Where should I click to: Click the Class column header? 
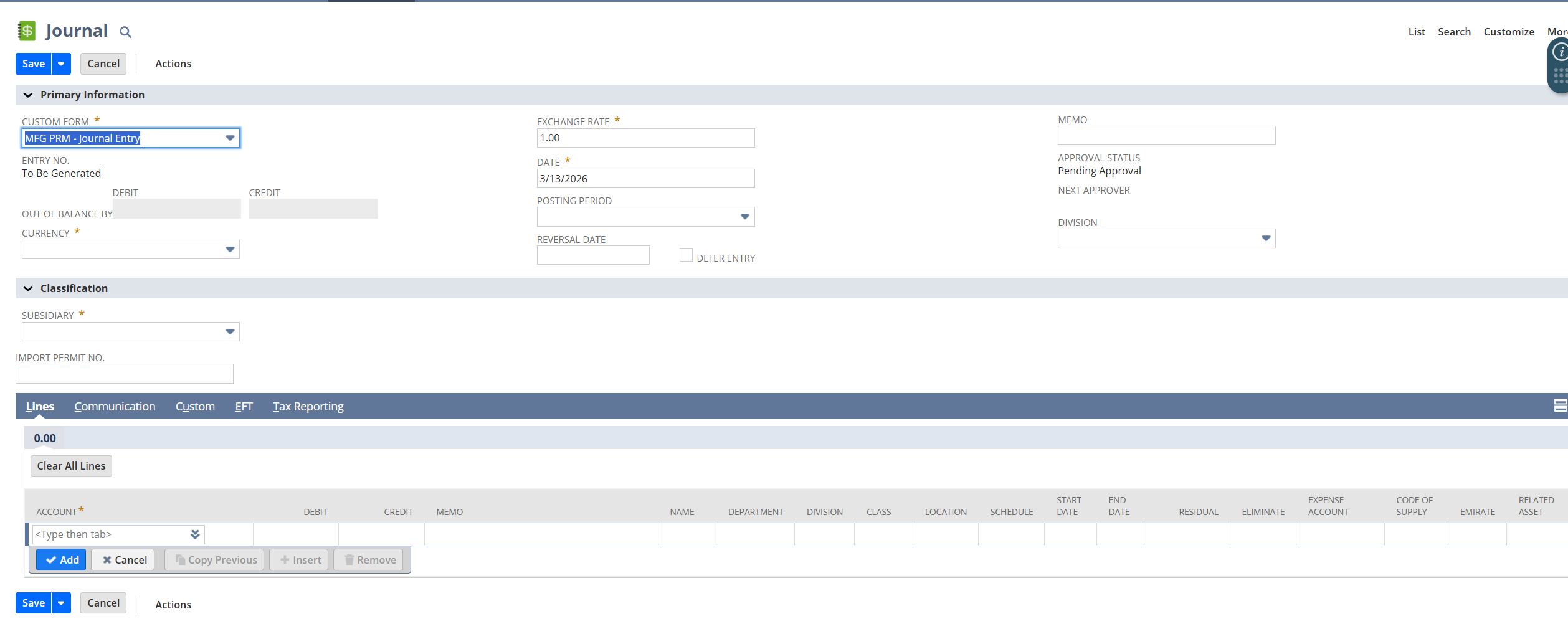878,512
